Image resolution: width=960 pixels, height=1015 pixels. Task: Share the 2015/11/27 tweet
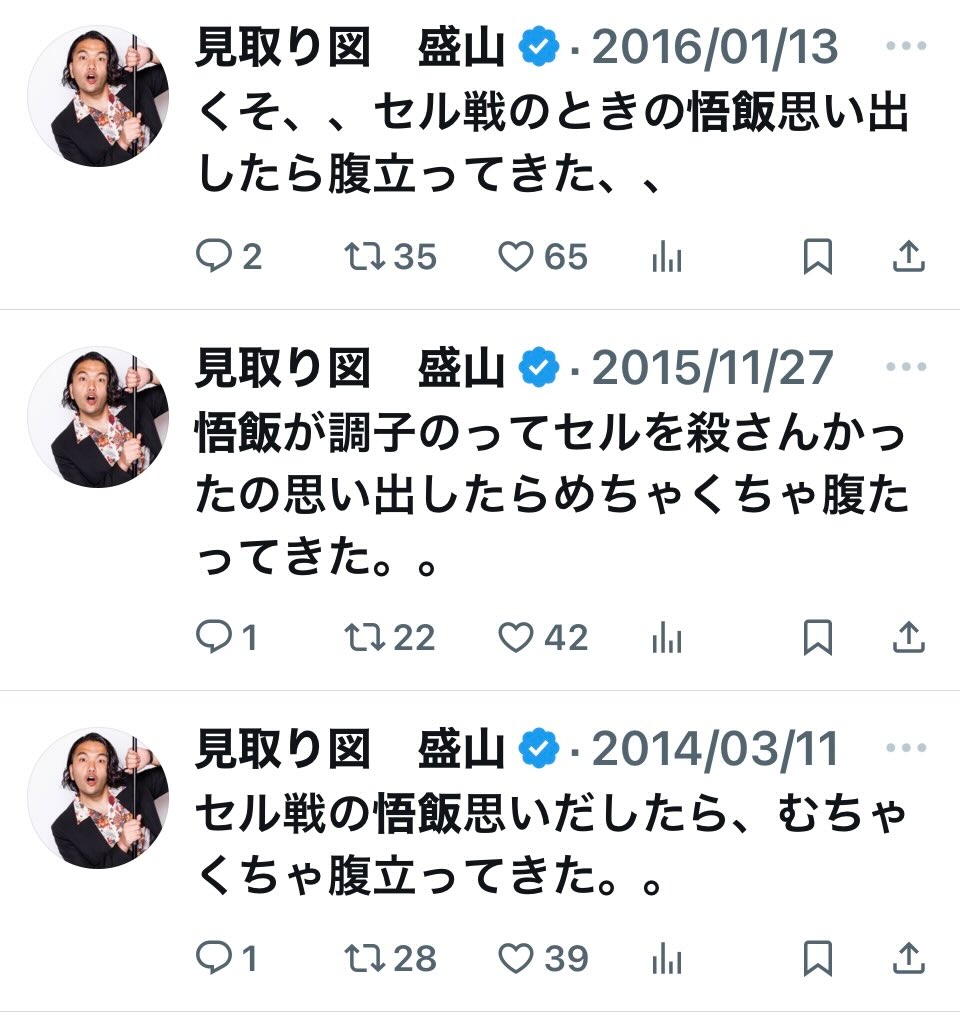coord(907,637)
